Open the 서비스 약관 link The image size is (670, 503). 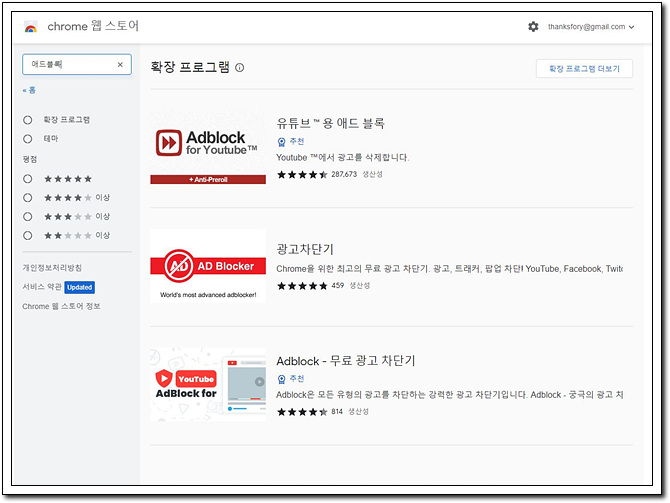coord(42,287)
